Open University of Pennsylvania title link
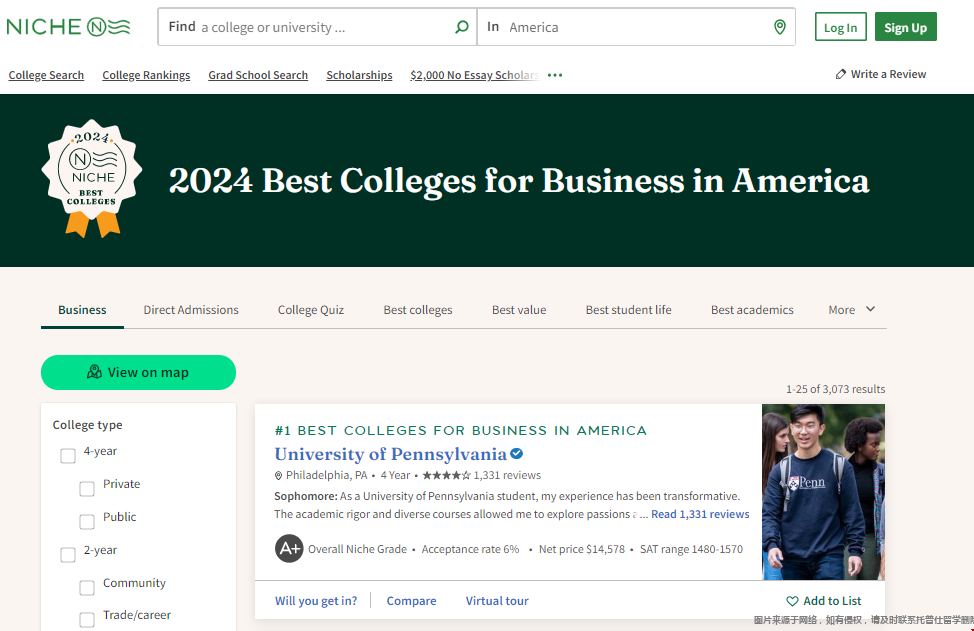This screenshot has height=631, width=974. pos(391,454)
